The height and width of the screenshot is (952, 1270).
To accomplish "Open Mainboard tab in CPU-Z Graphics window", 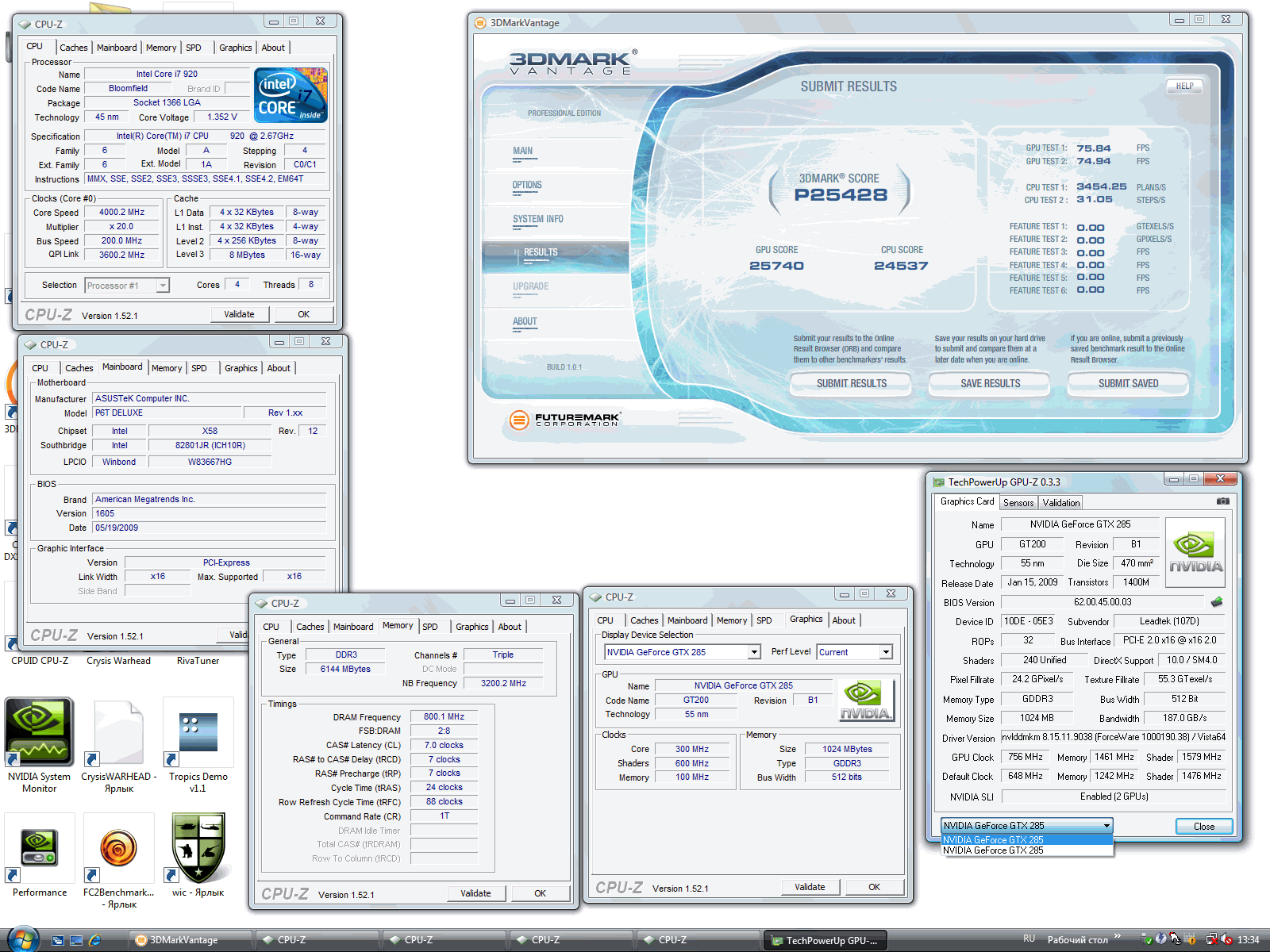I will pos(687,620).
